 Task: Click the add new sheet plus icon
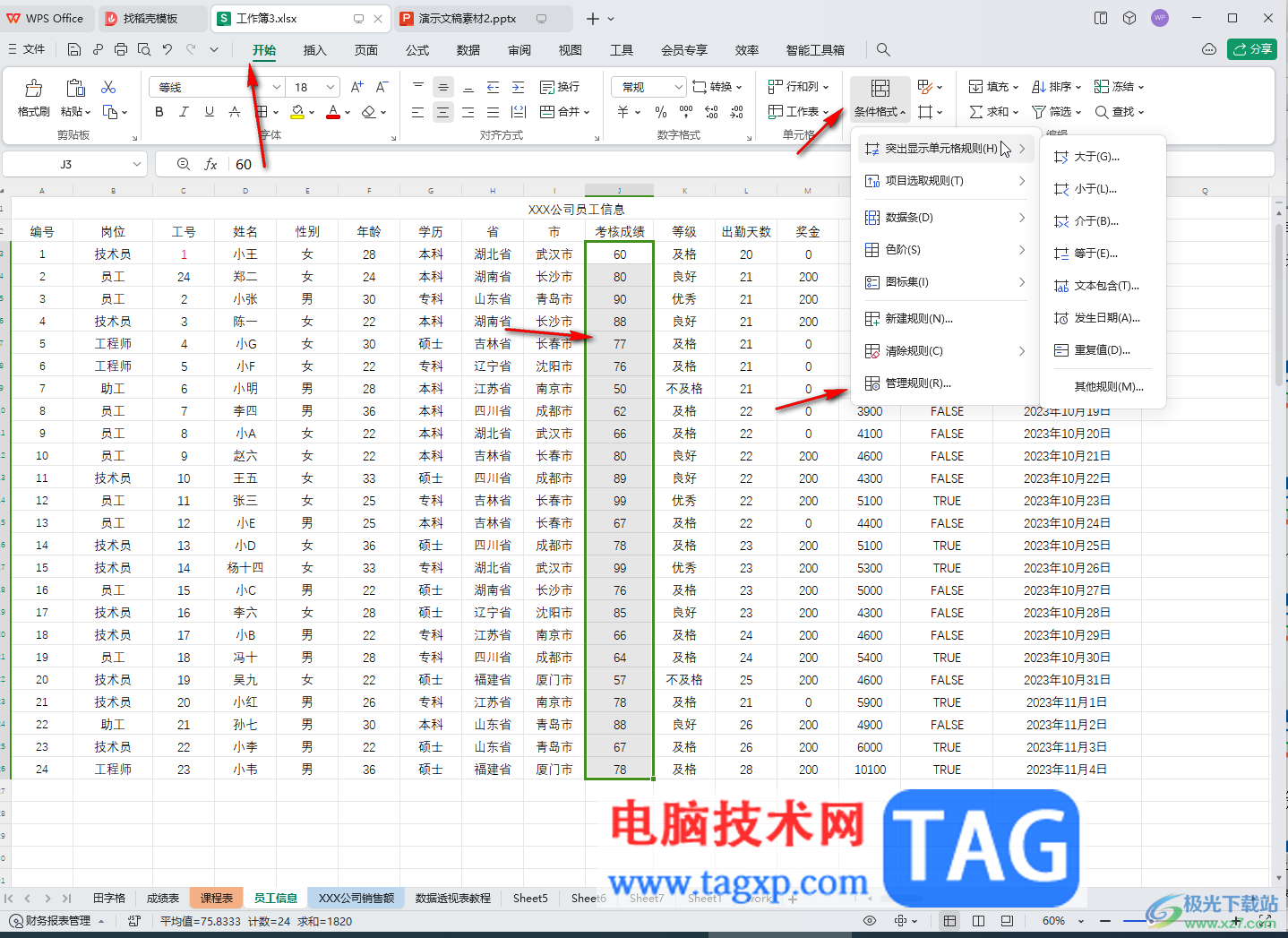(793, 898)
